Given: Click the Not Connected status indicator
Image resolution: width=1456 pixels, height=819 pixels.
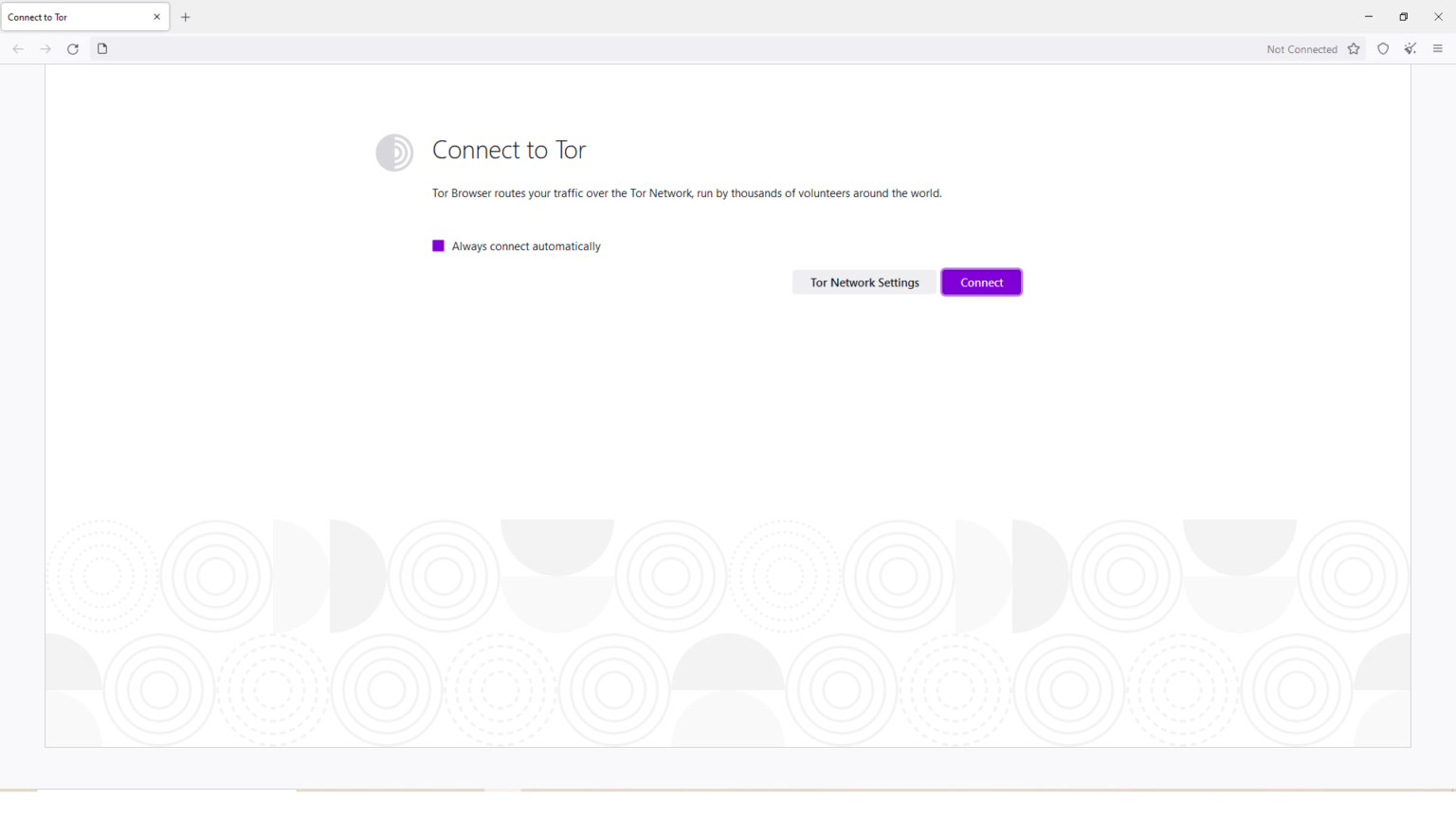Looking at the screenshot, I should click(x=1301, y=48).
